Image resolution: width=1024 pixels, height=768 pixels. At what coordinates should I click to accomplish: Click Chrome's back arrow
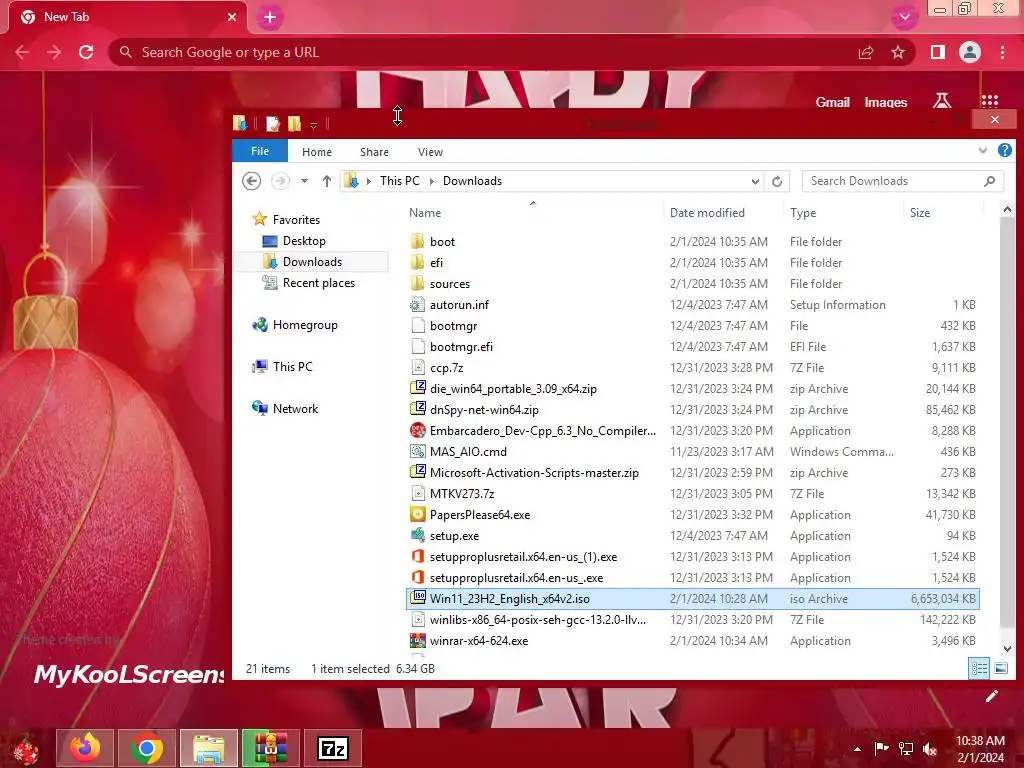tap(22, 52)
